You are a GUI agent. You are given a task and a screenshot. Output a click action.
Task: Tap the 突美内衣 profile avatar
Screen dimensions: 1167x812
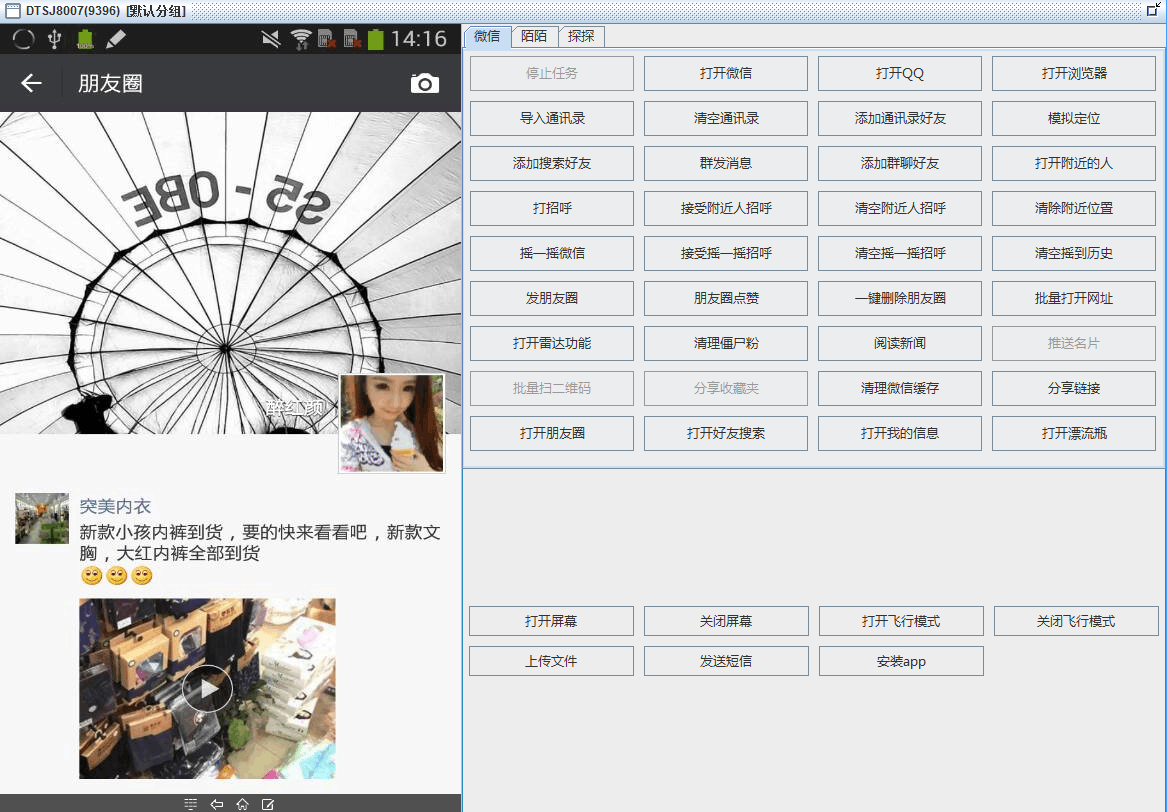[41, 518]
